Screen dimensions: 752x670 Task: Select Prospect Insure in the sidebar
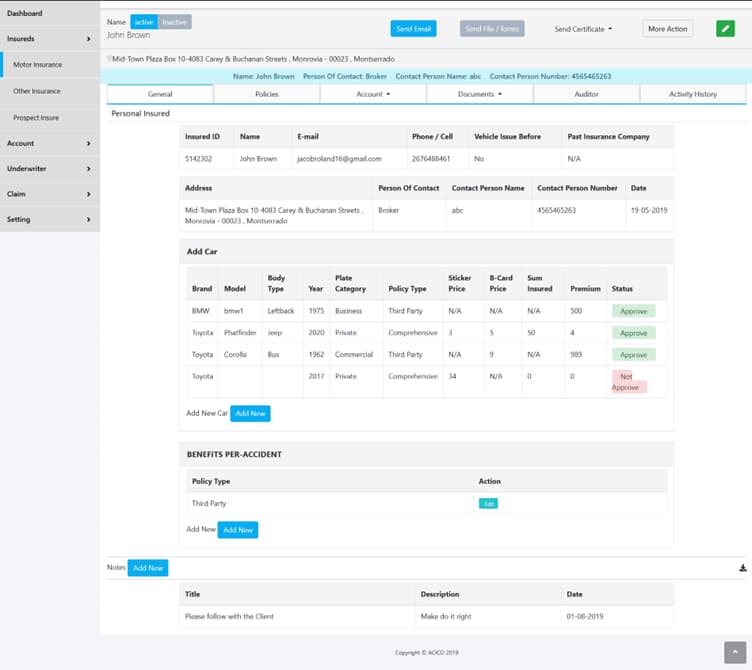pos(50,118)
